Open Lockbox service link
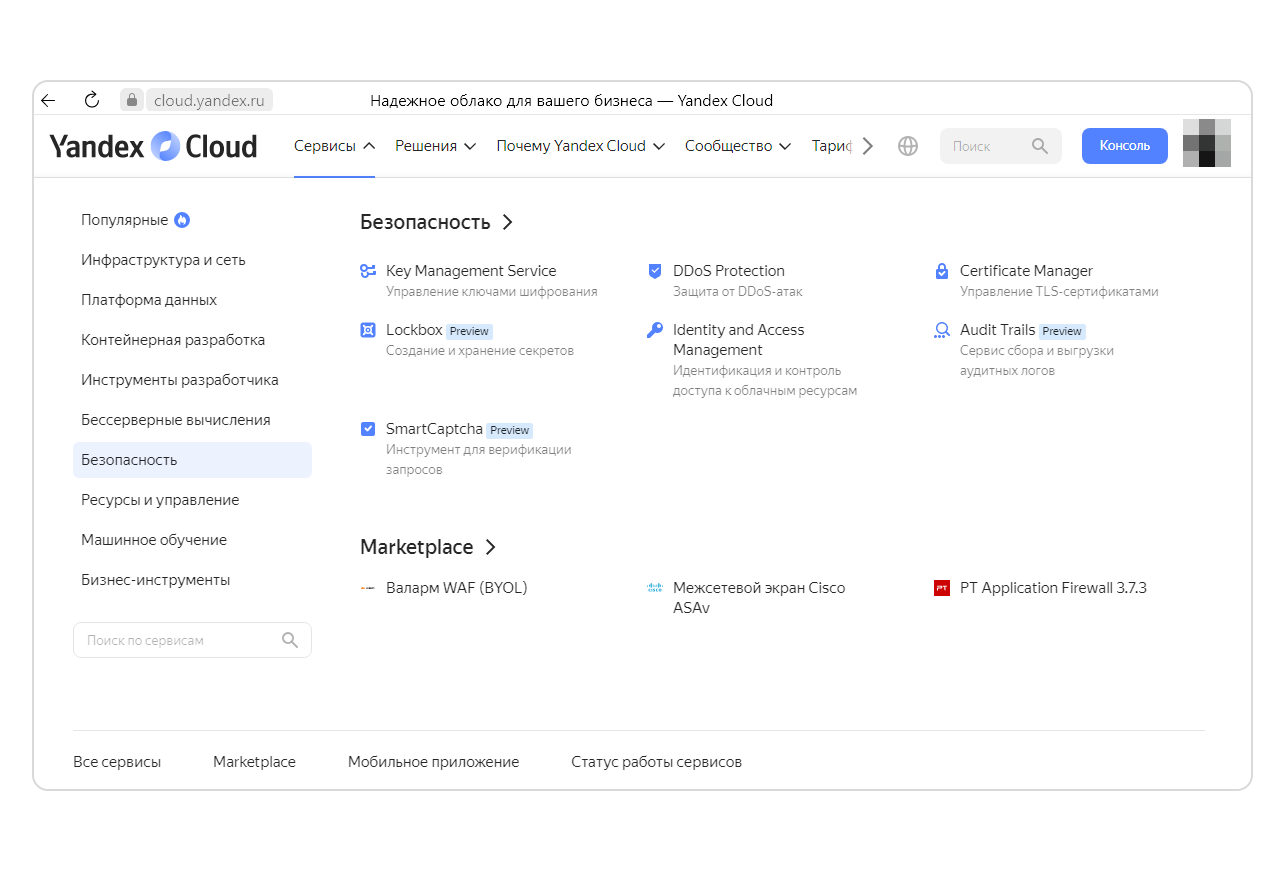1285x871 pixels. coord(414,330)
